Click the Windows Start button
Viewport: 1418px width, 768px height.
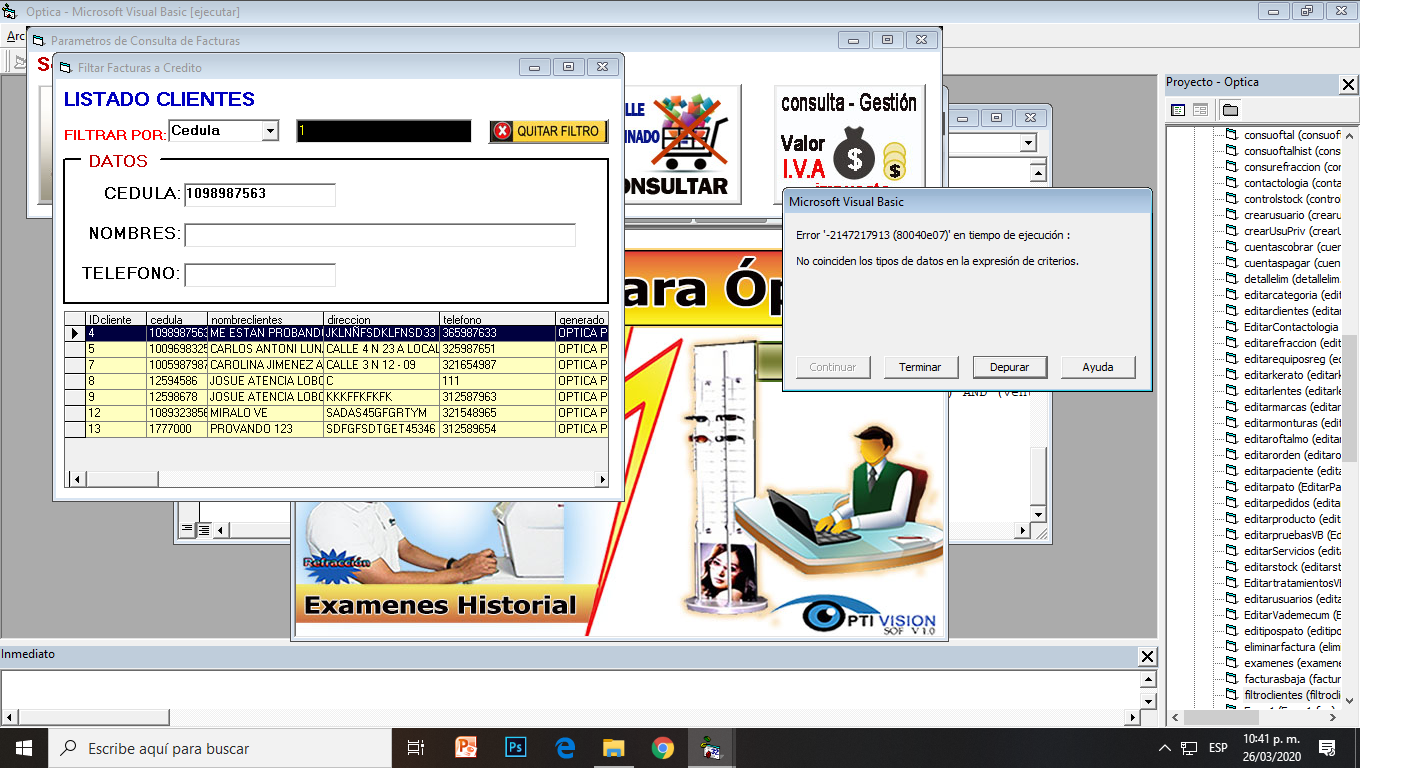click(23, 747)
